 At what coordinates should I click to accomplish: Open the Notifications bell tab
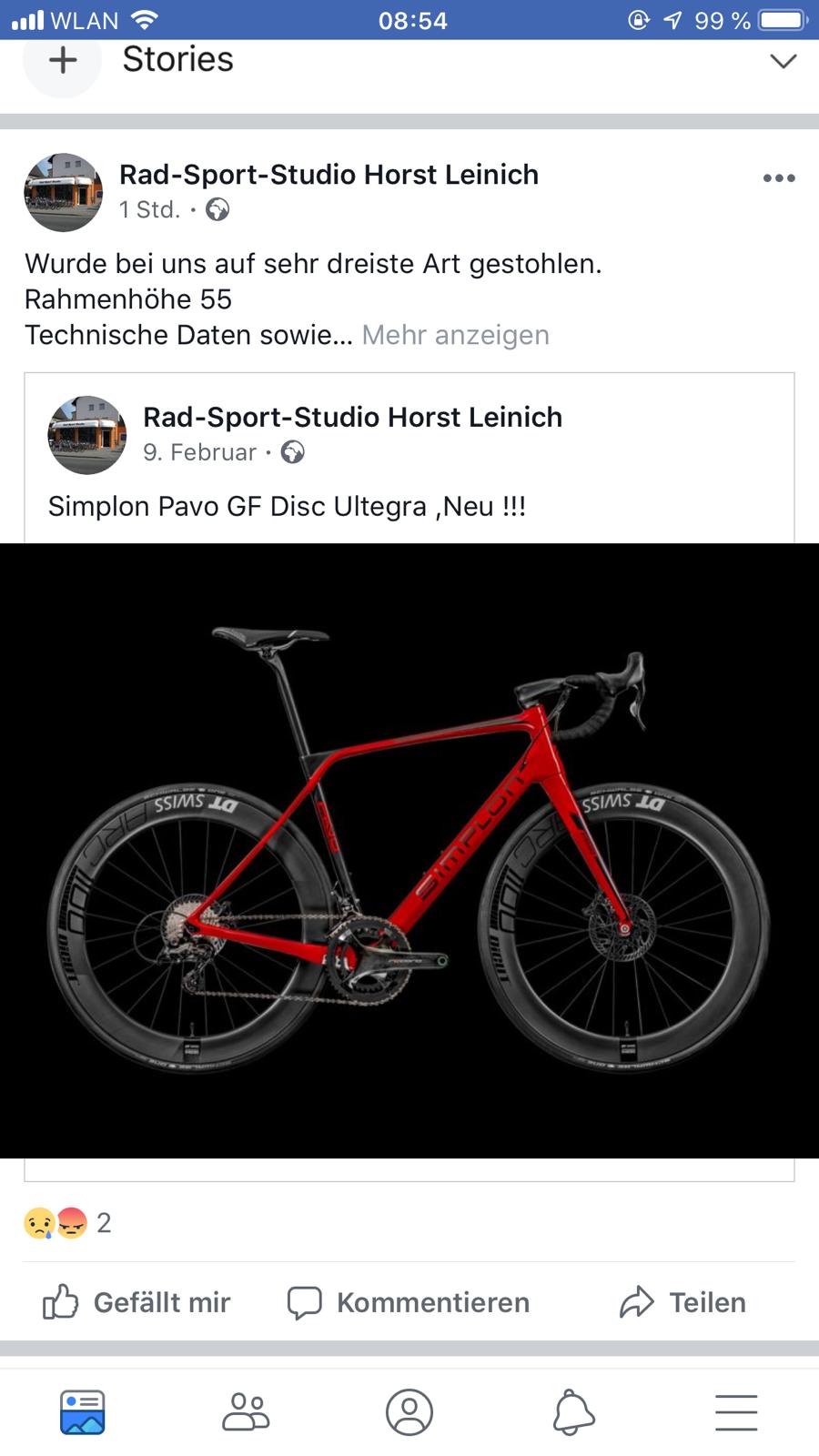coord(573,1412)
